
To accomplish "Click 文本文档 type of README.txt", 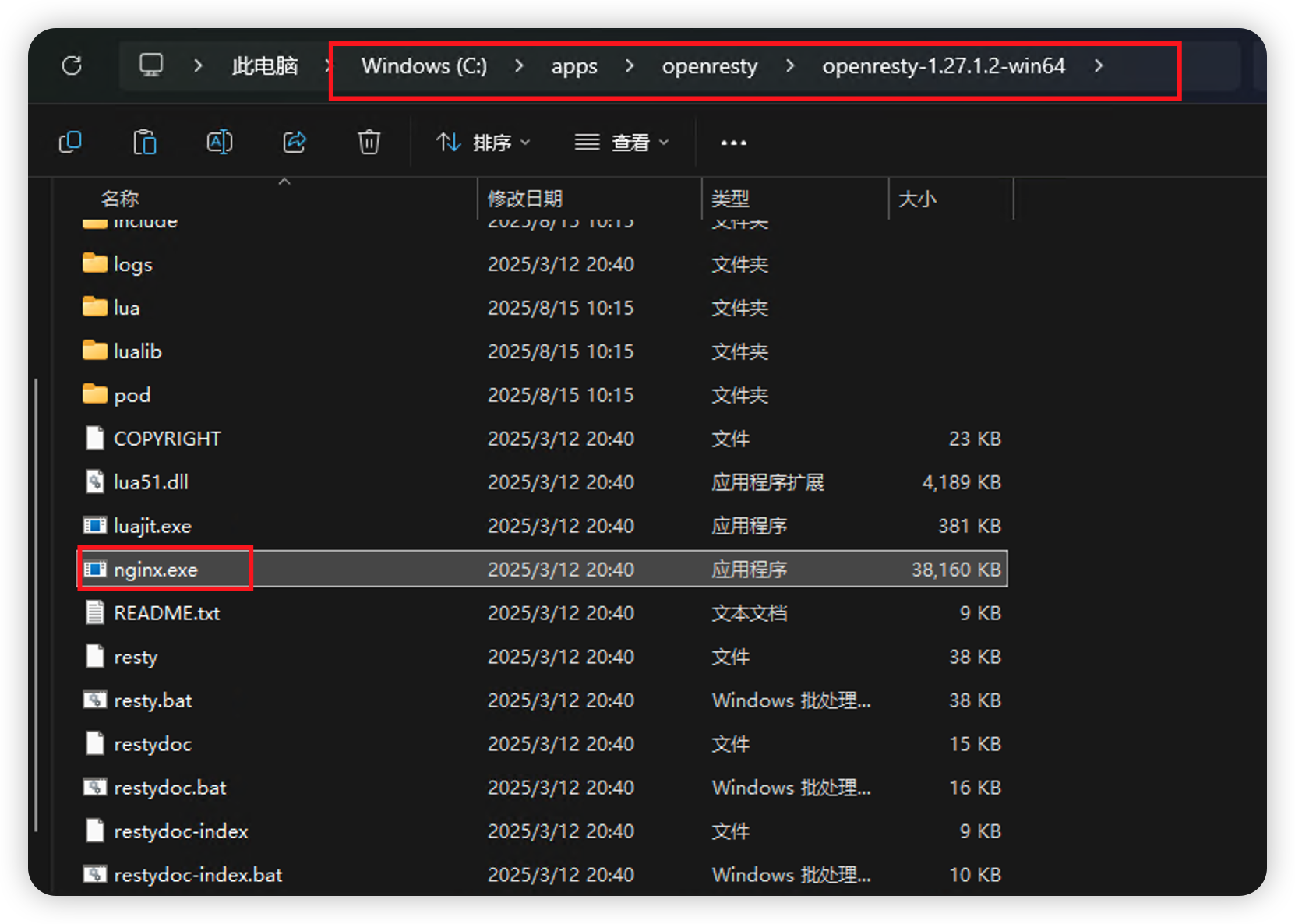I will 749,613.
